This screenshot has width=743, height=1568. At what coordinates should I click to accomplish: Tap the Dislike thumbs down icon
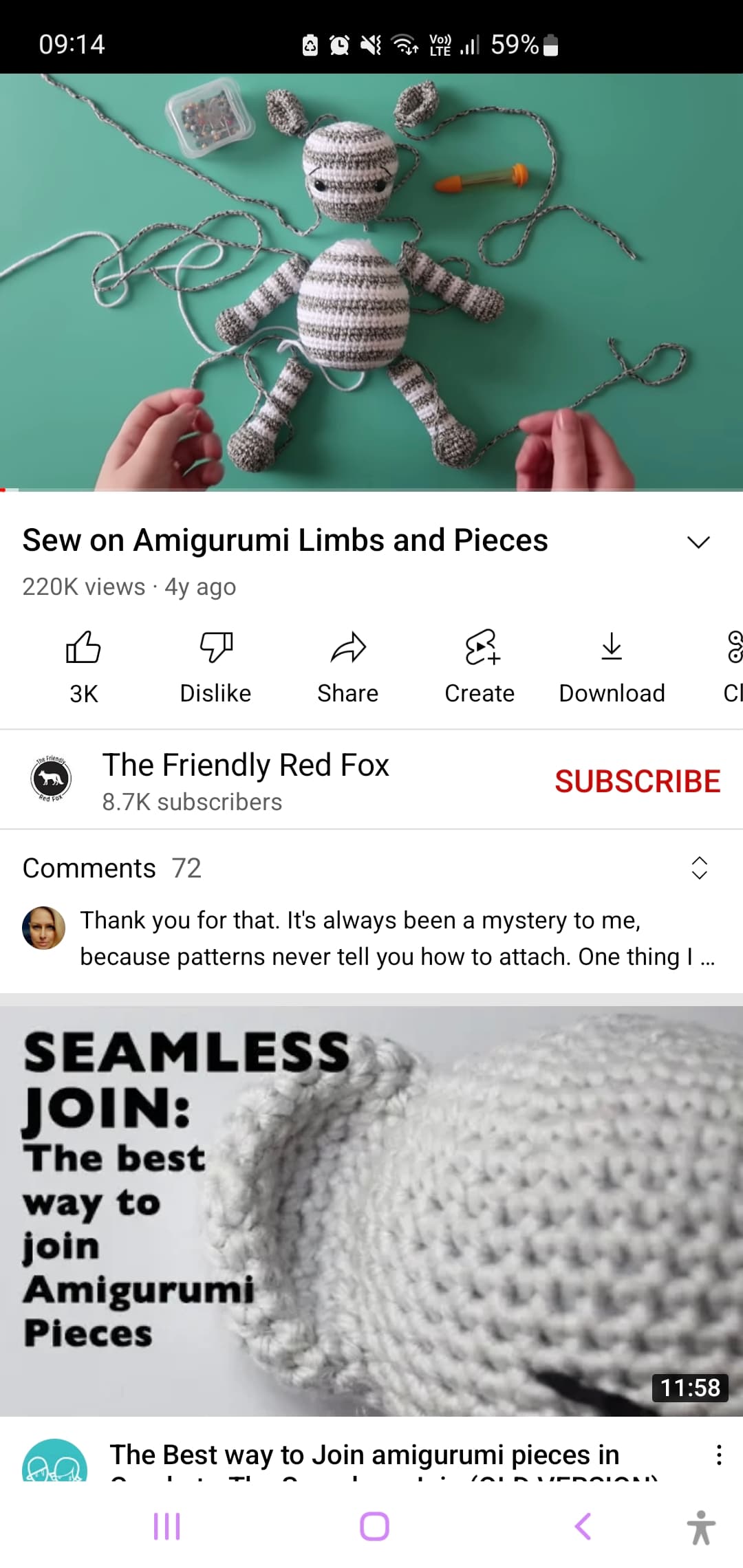tap(216, 647)
